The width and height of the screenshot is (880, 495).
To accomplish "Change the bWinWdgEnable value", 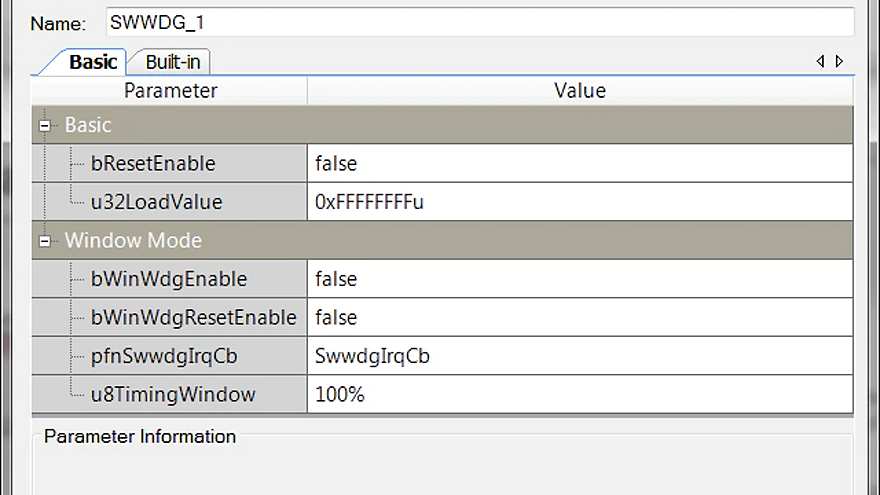I will pyautogui.click(x=580, y=279).
